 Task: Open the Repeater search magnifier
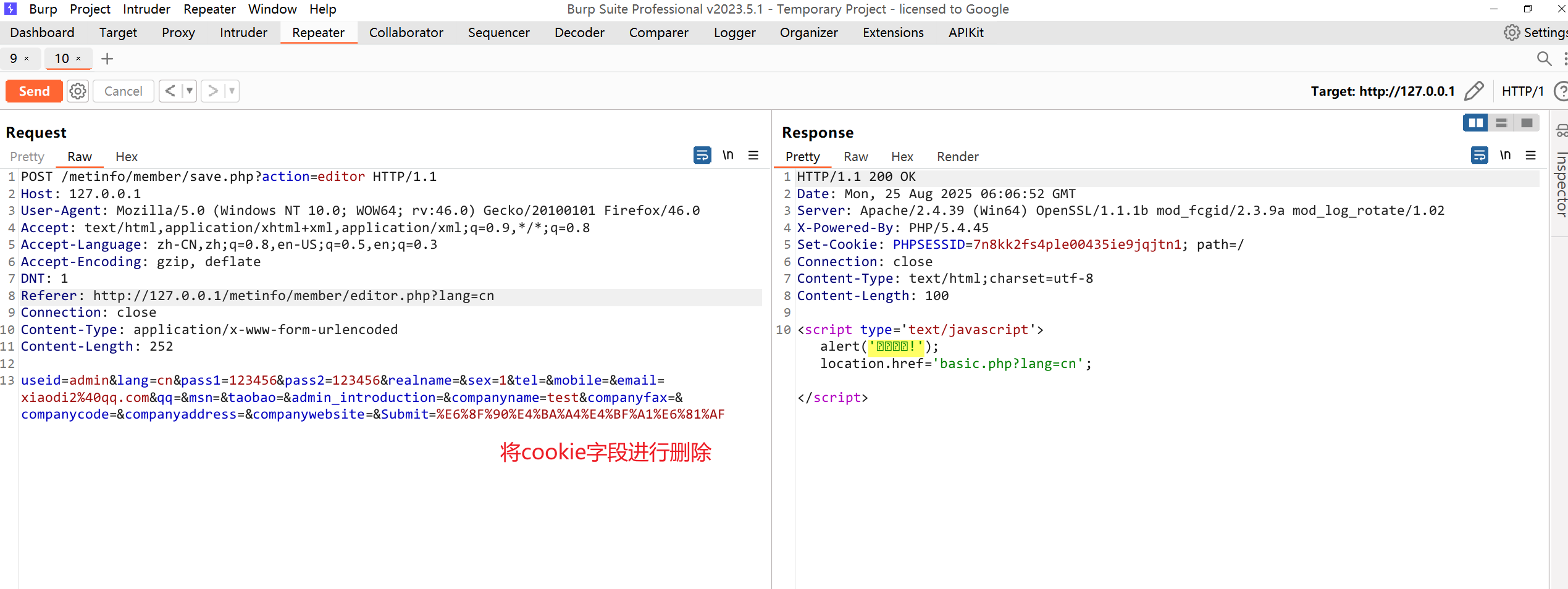tap(1544, 59)
